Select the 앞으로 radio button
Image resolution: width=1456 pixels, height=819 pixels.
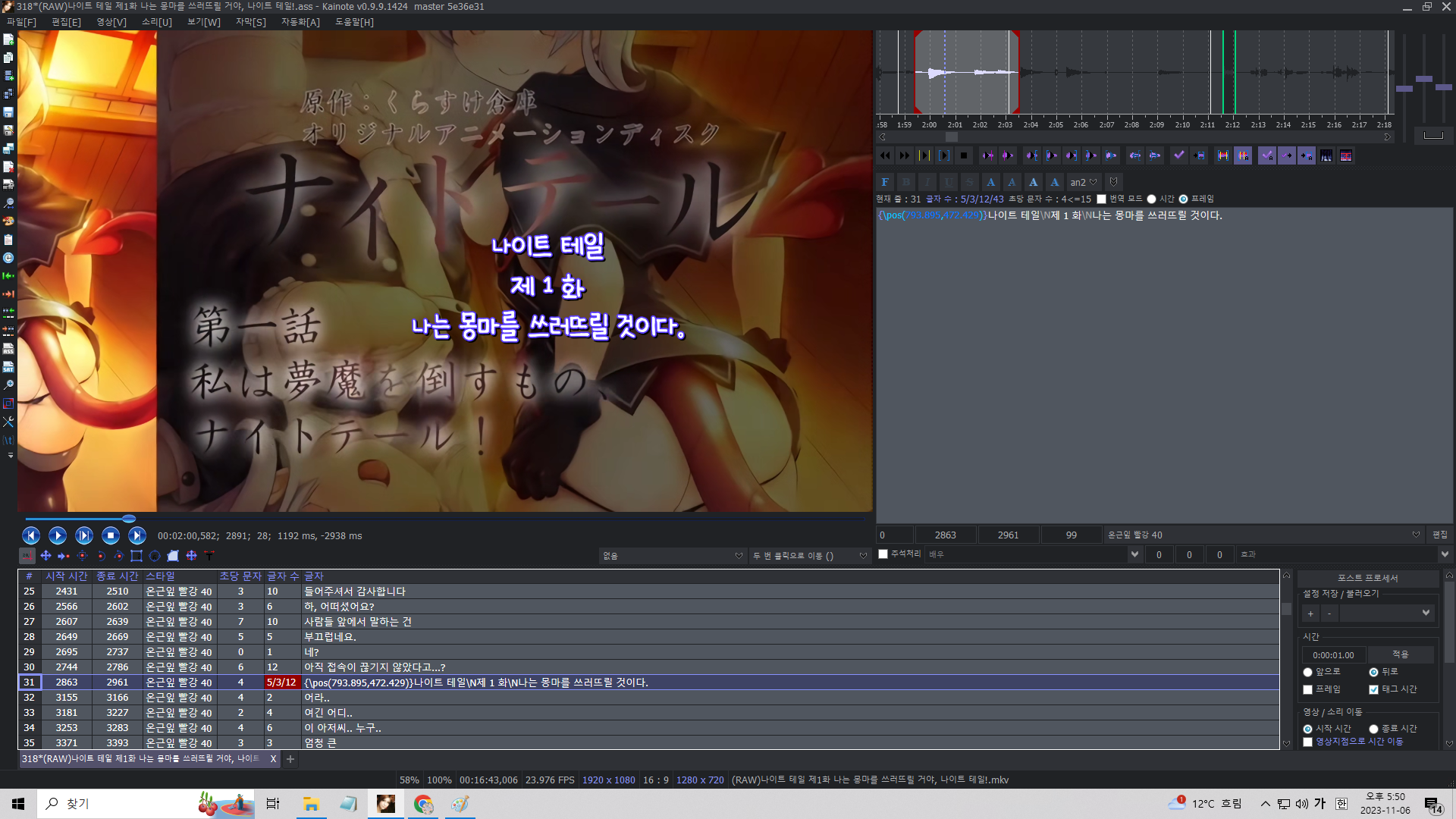coord(1307,672)
